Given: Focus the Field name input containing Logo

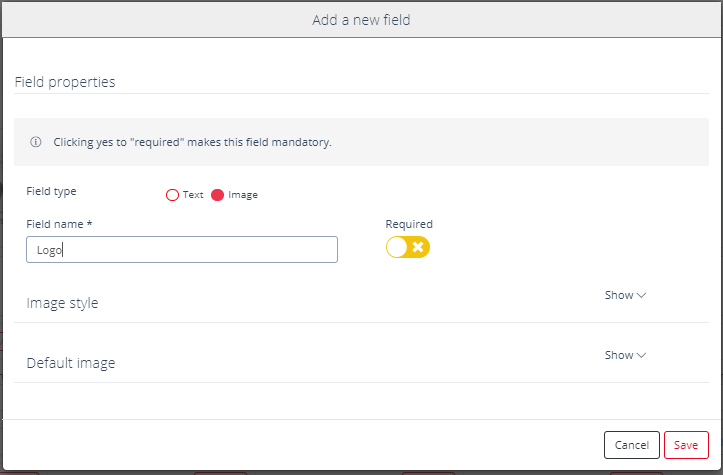Looking at the screenshot, I should 182,249.
